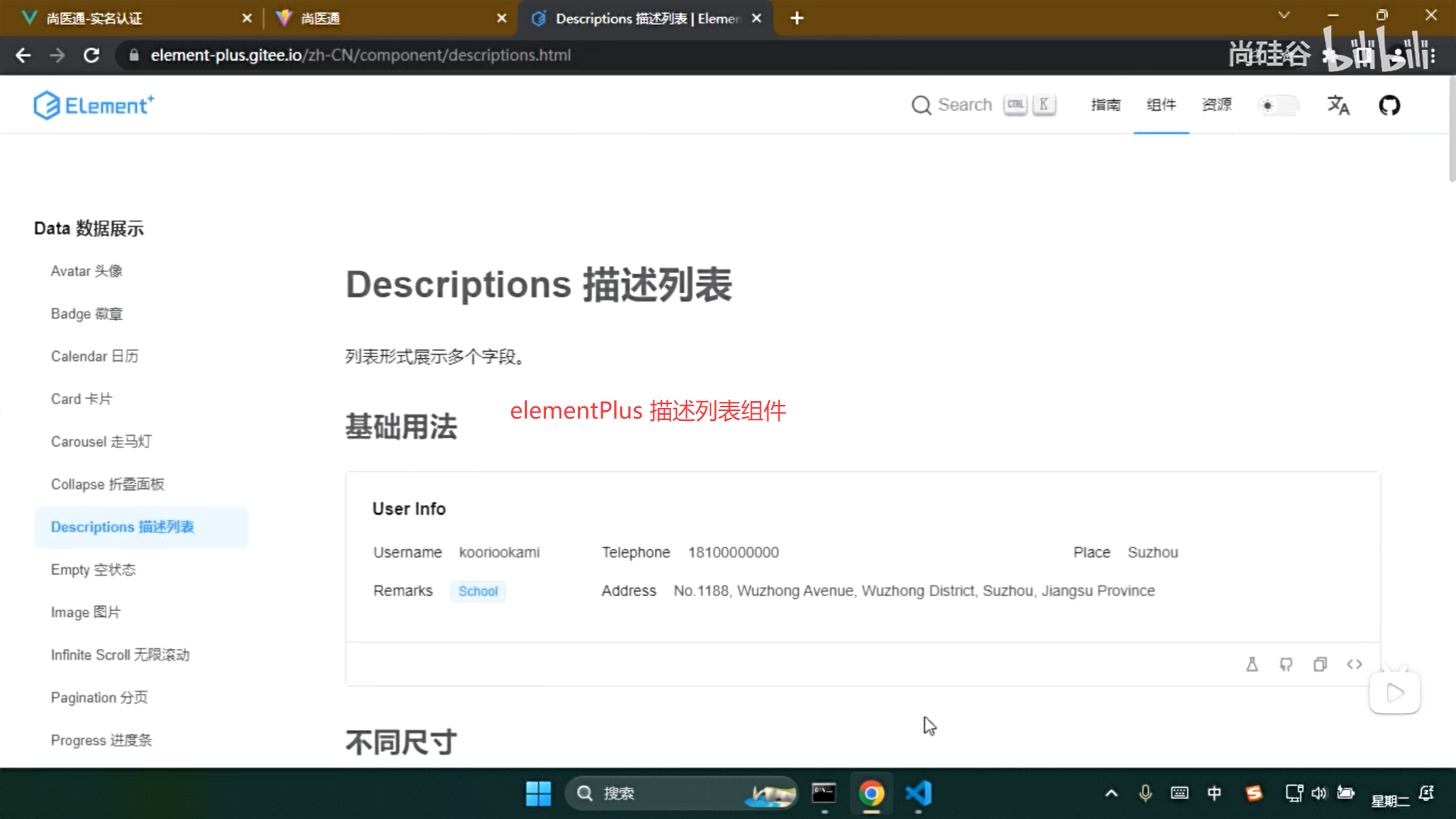Viewport: 1456px width, 819px height.
Task: Open the Pagination 分页 sidebar link
Action: pyautogui.click(x=99, y=698)
